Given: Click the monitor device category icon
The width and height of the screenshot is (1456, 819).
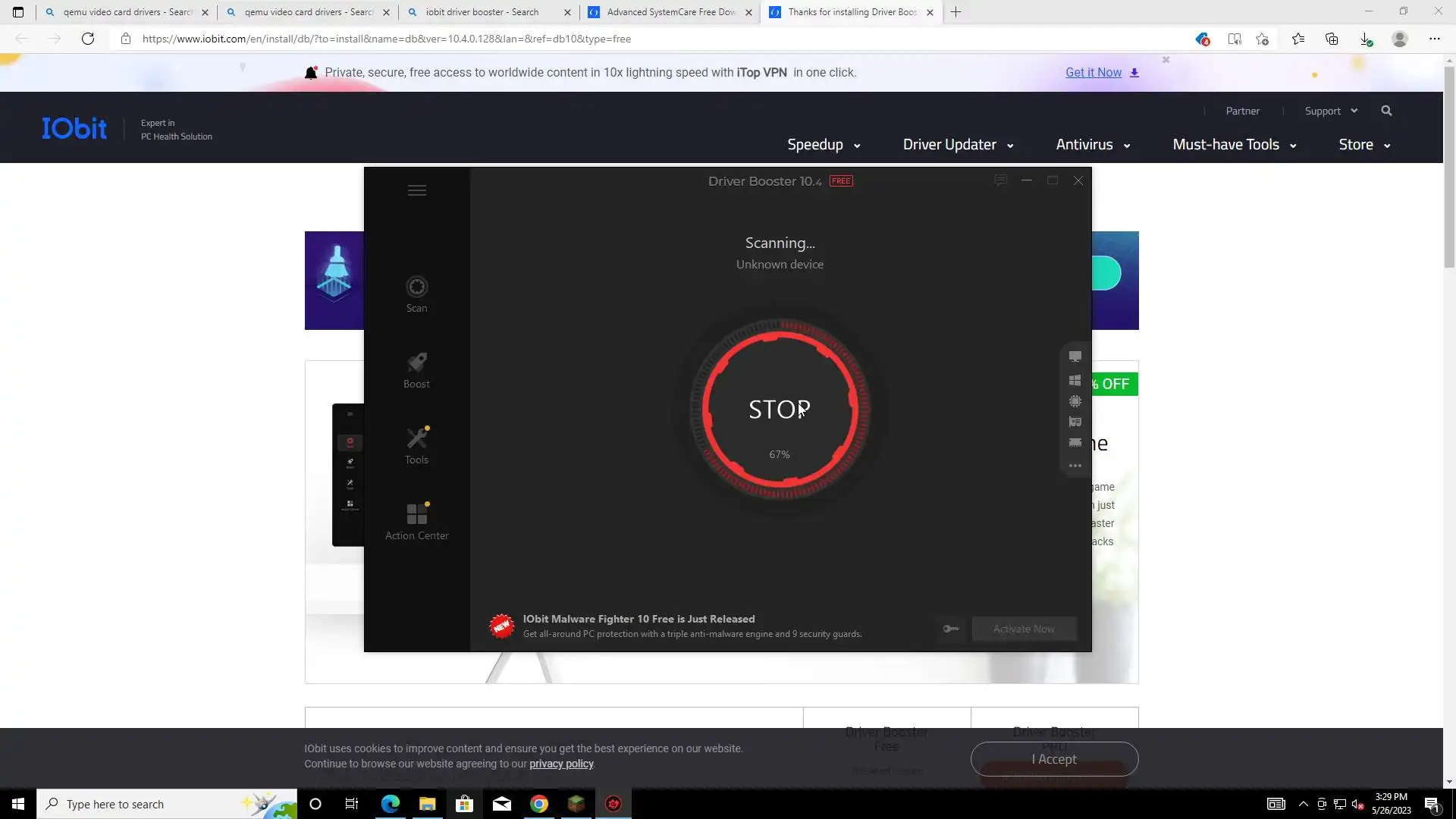Looking at the screenshot, I should tap(1075, 356).
